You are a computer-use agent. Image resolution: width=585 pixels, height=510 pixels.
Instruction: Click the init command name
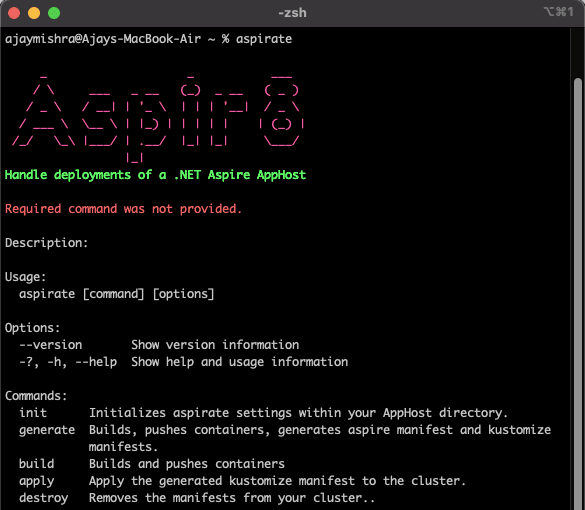tap(33, 413)
